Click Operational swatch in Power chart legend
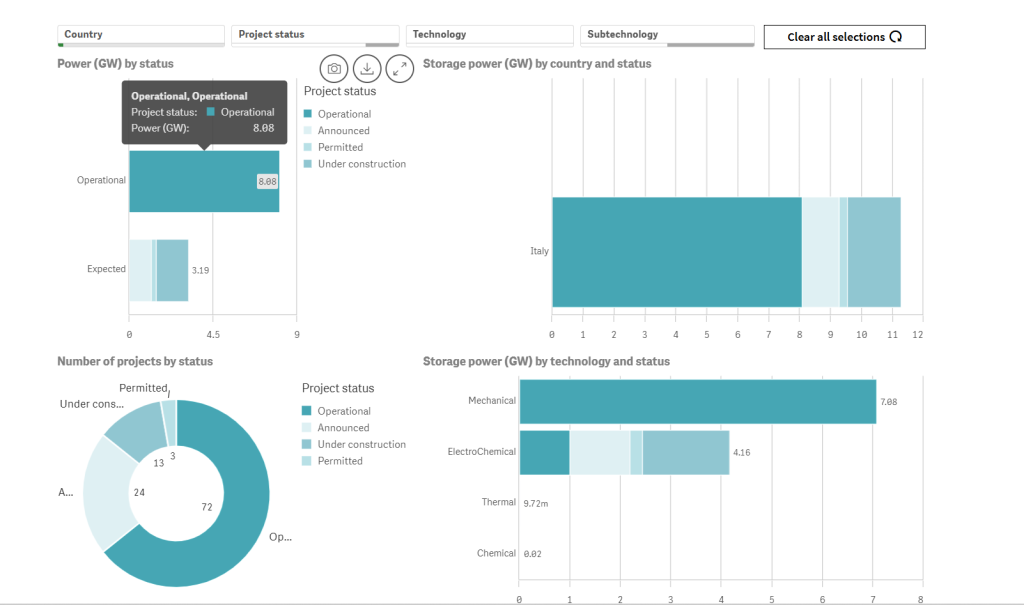 point(308,114)
